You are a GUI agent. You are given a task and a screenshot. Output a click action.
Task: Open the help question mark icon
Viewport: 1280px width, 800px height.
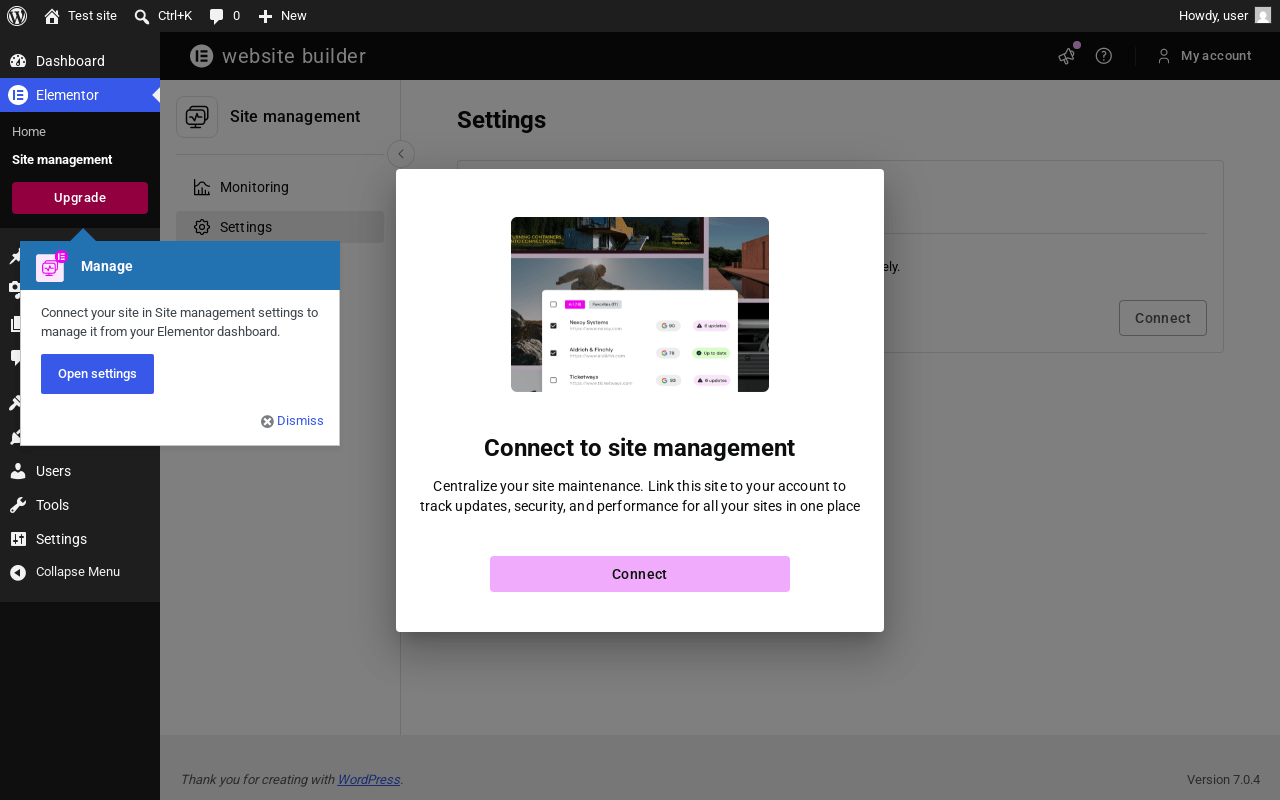(1104, 56)
